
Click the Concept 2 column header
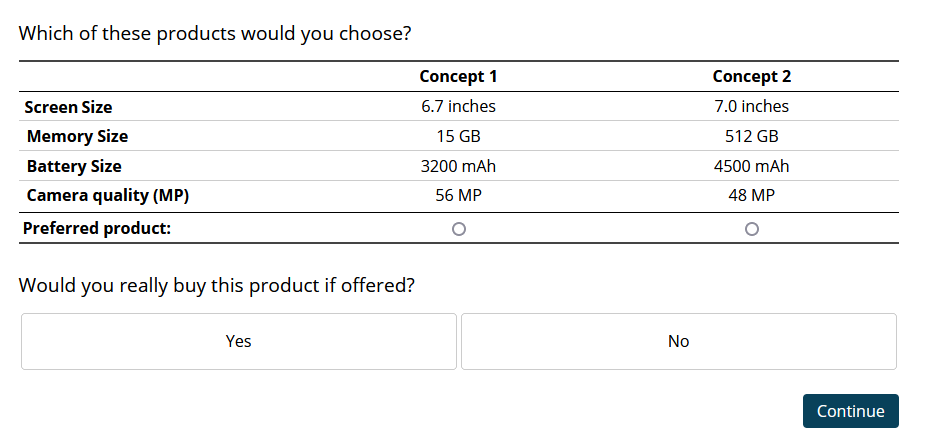(752, 76)
